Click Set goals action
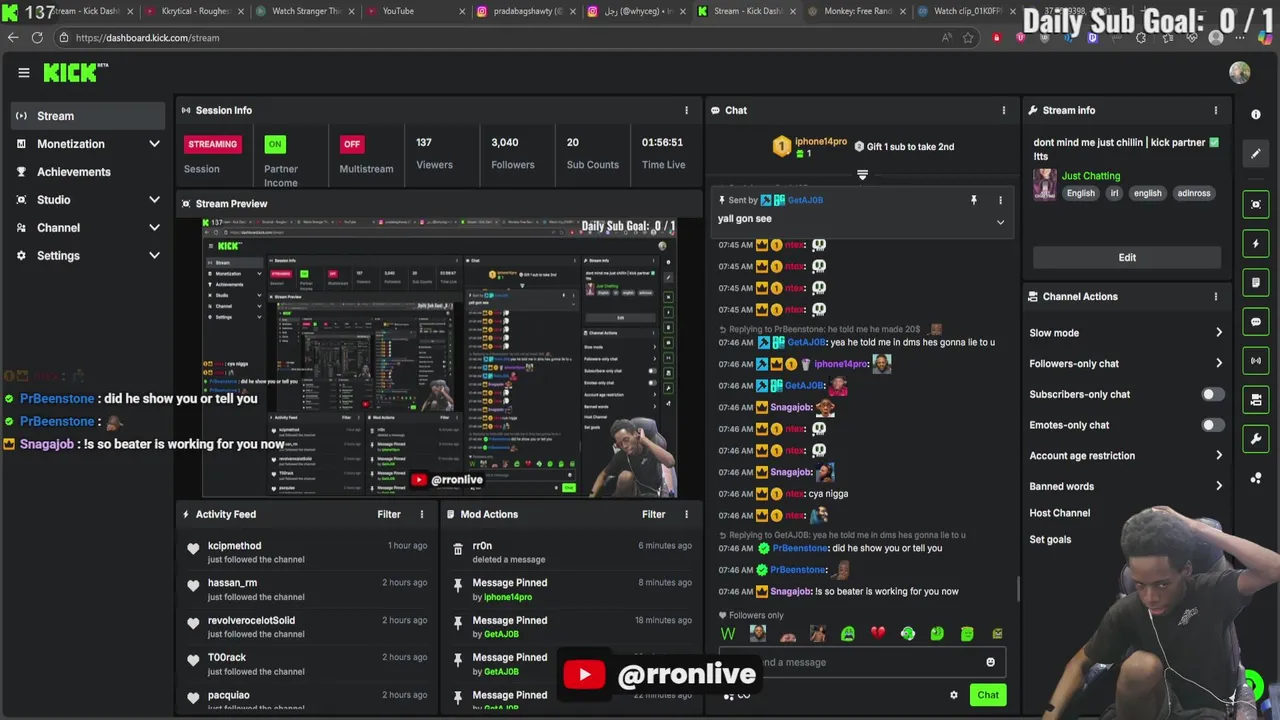The width and height of the screenshot is (1280, 720). pyautogui.click(x=1050, y=539)
